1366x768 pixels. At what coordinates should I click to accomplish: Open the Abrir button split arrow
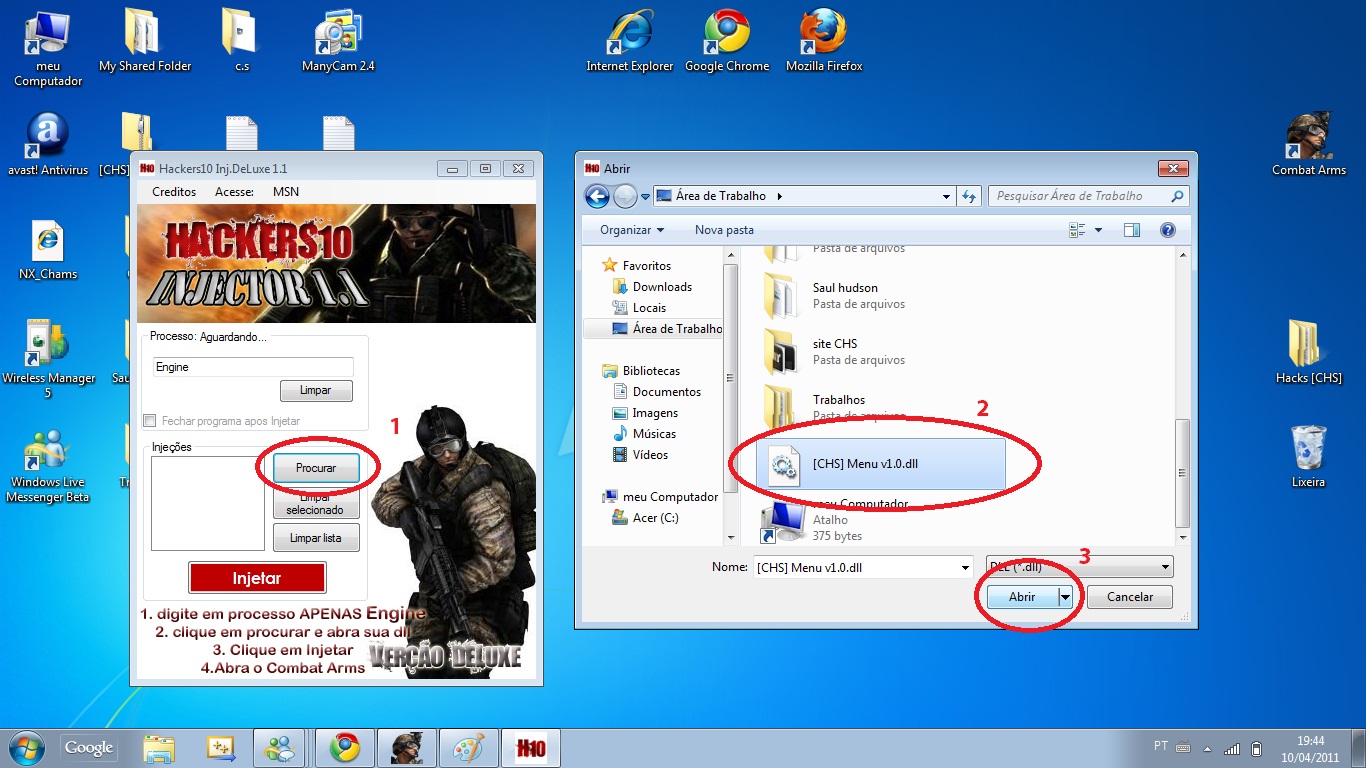(1065, 597)
